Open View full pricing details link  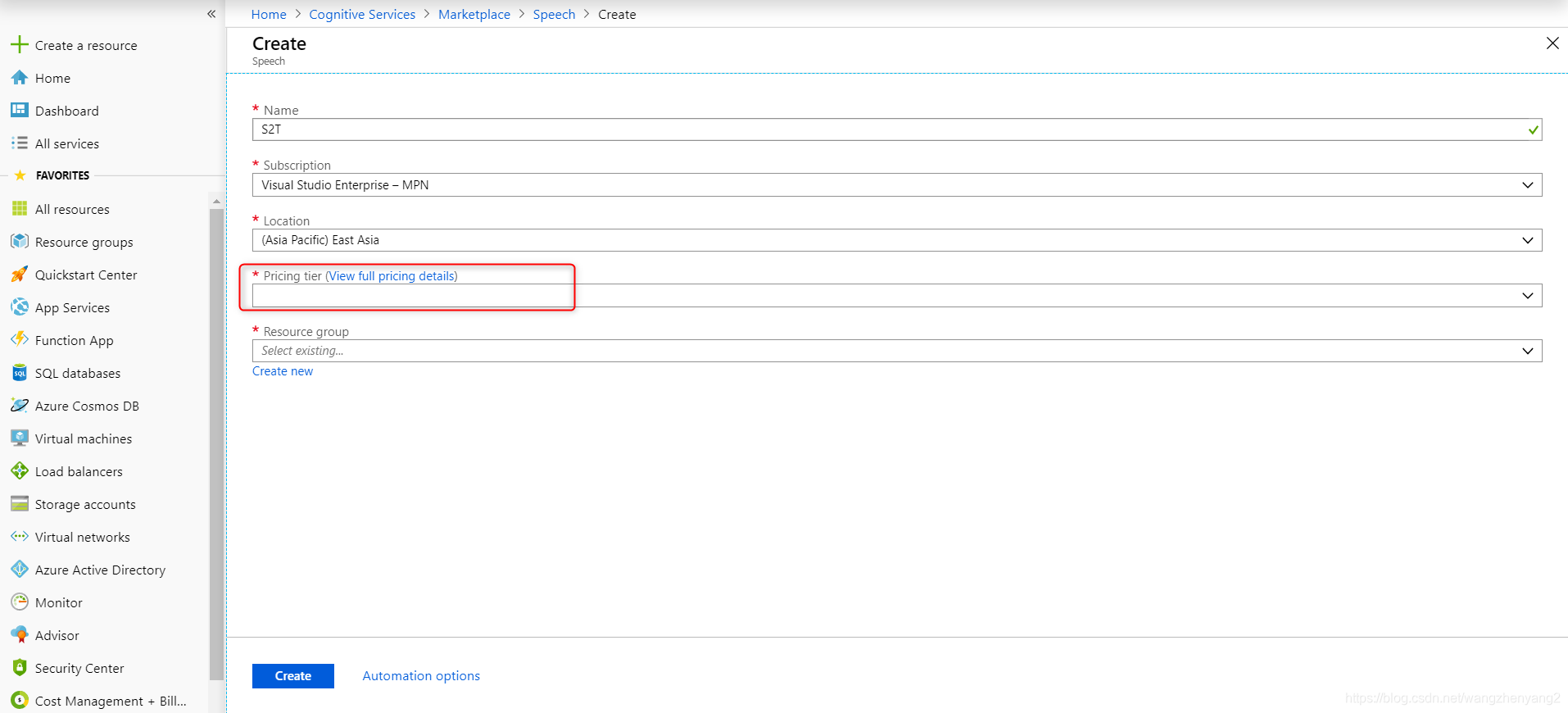[x=392, y=276]
